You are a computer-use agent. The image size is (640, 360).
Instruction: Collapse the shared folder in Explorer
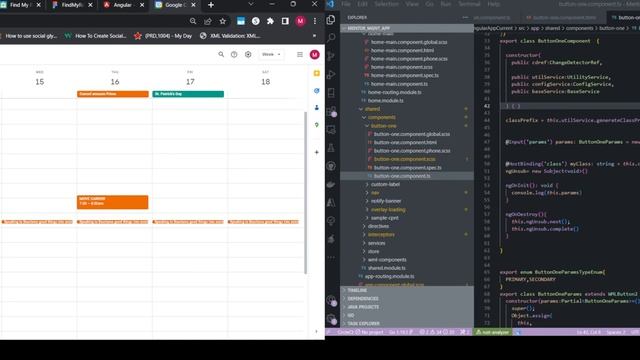(x=361, y=109)
